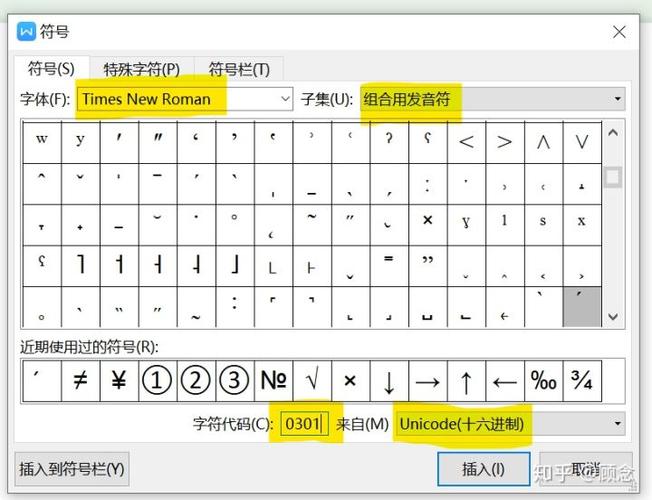Select the L-shaped symbol in fourth row

click(273, 265)
